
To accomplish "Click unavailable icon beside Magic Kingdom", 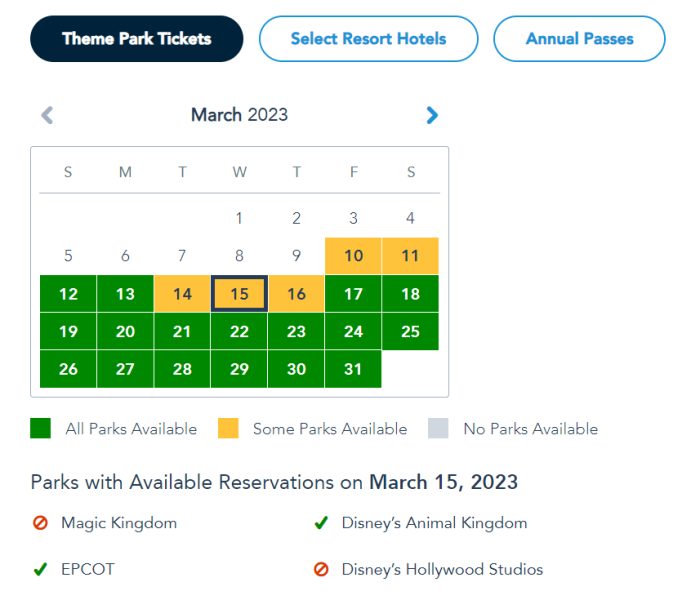I will click(x=40, y=523).
